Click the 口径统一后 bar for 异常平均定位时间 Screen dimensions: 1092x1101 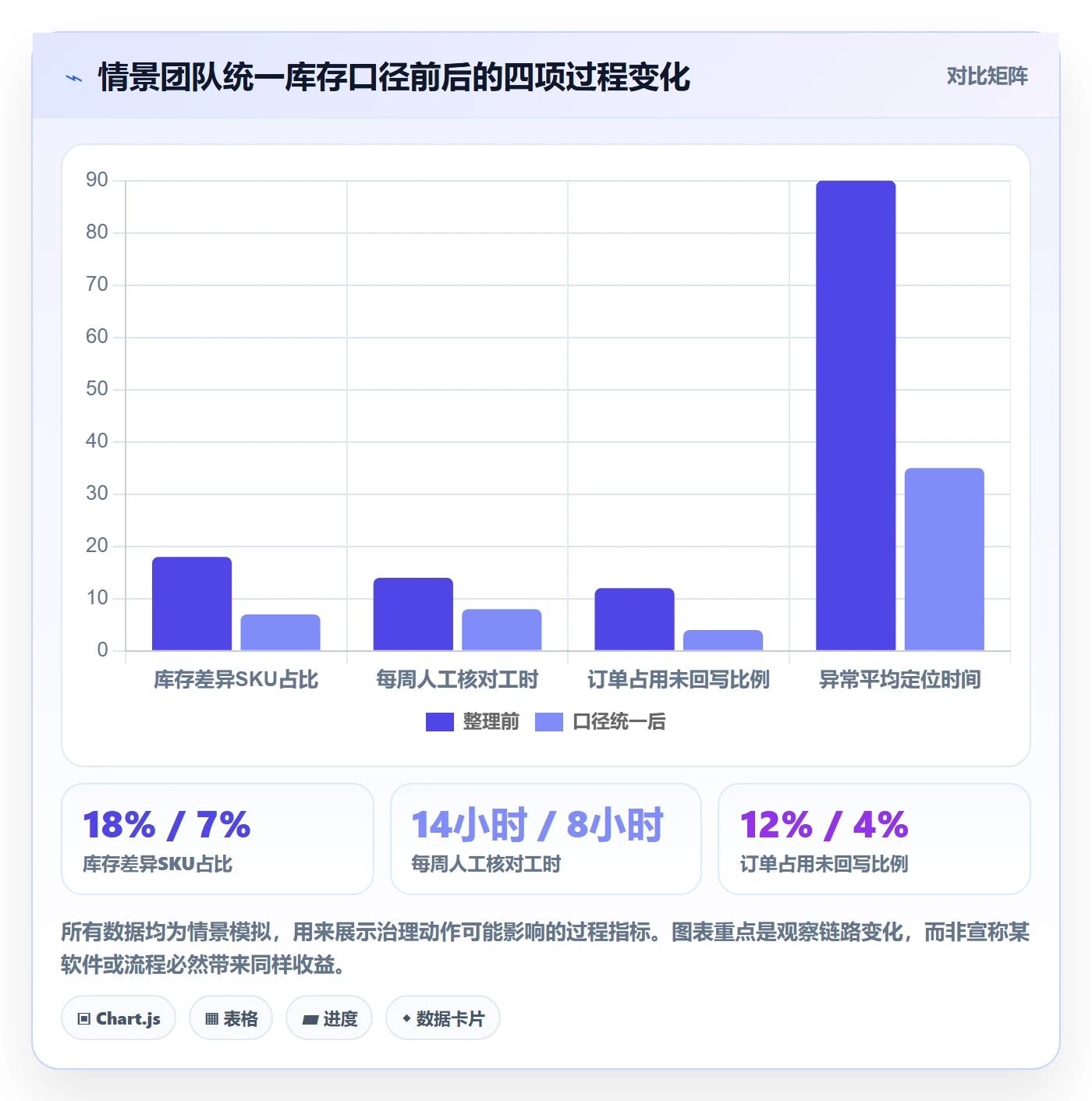pyautogui.click(x=944, y=559)
